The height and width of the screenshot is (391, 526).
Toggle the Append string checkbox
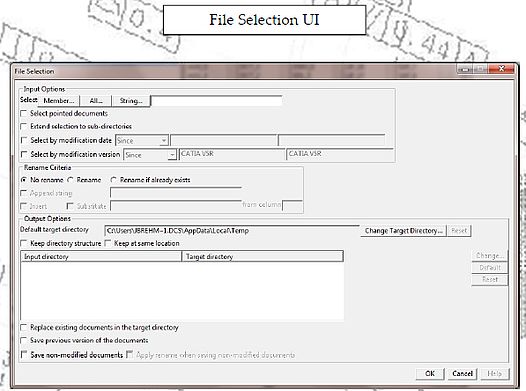(24, 193)
